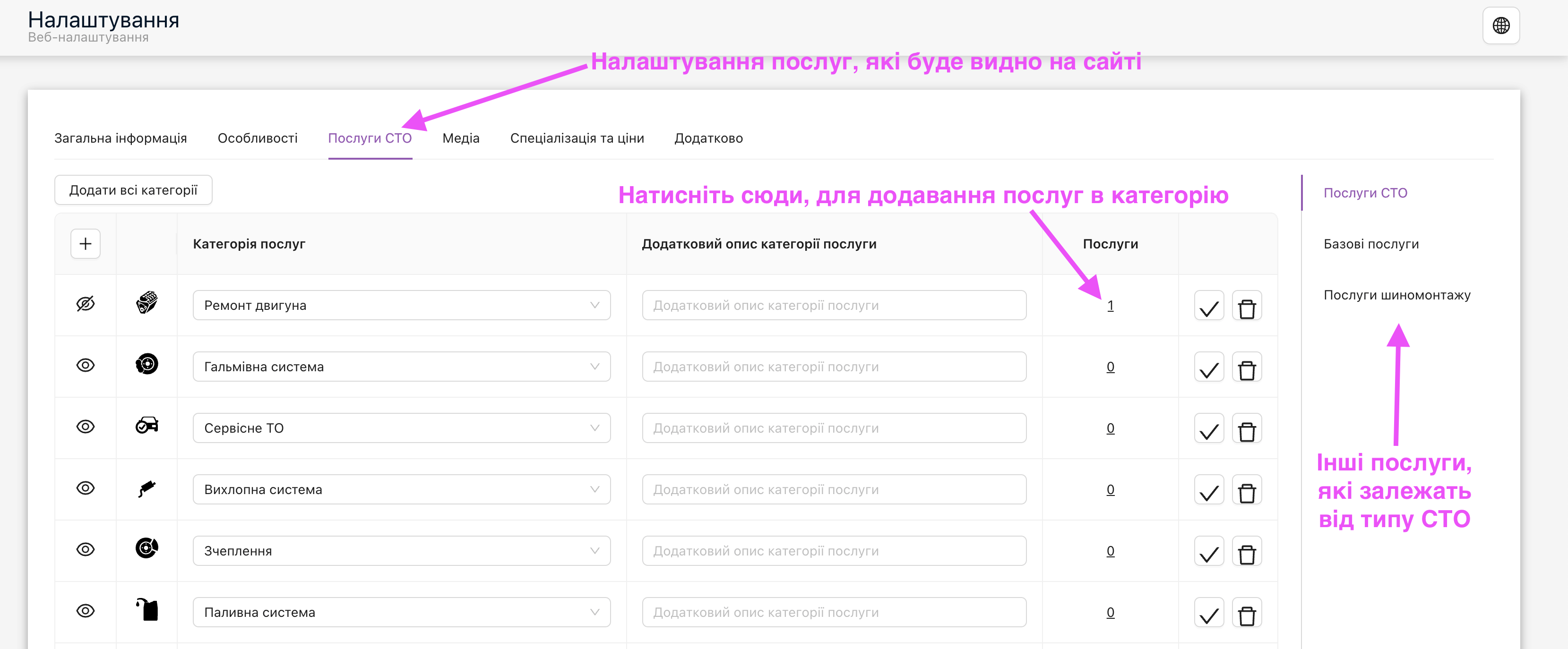
Task: Save the Паливна система row with checkmark
Action: [1208, 614]
